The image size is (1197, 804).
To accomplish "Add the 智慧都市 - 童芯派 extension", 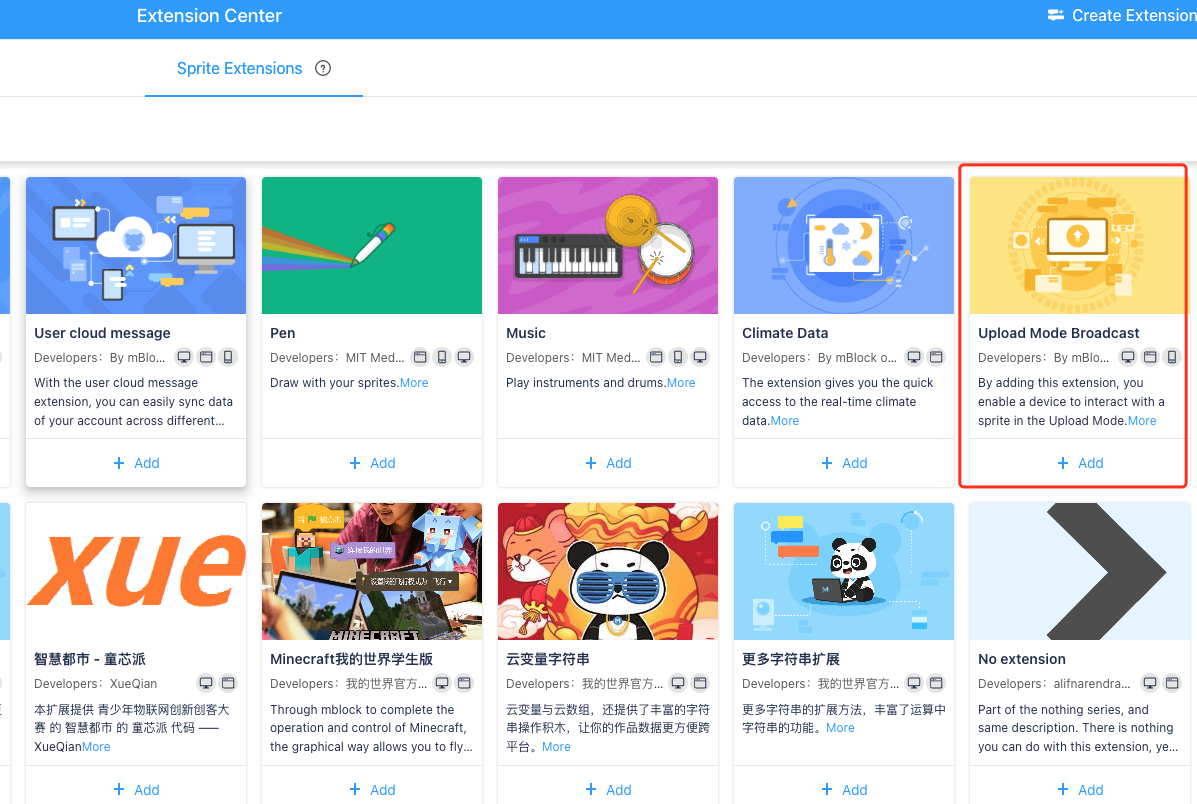I will [x=136, y=789].
